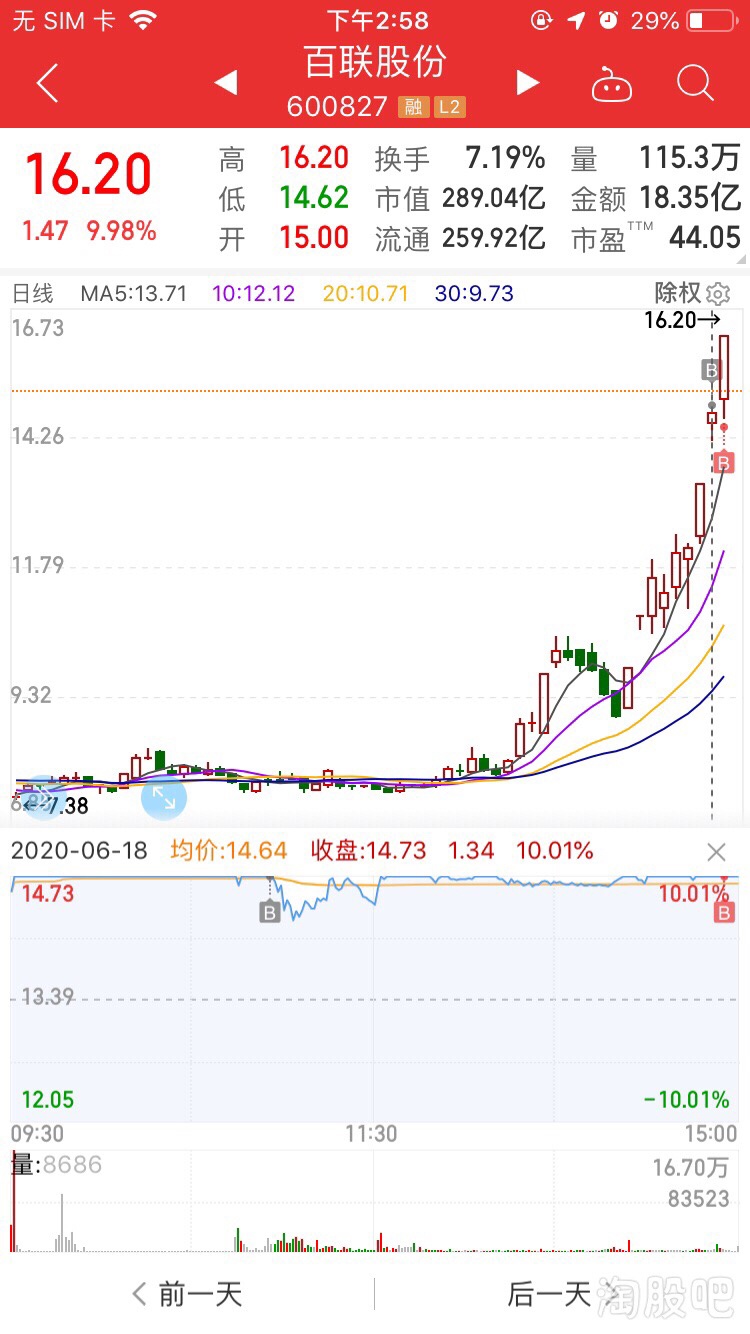Tap the L2 level badge

coord(449,106)
